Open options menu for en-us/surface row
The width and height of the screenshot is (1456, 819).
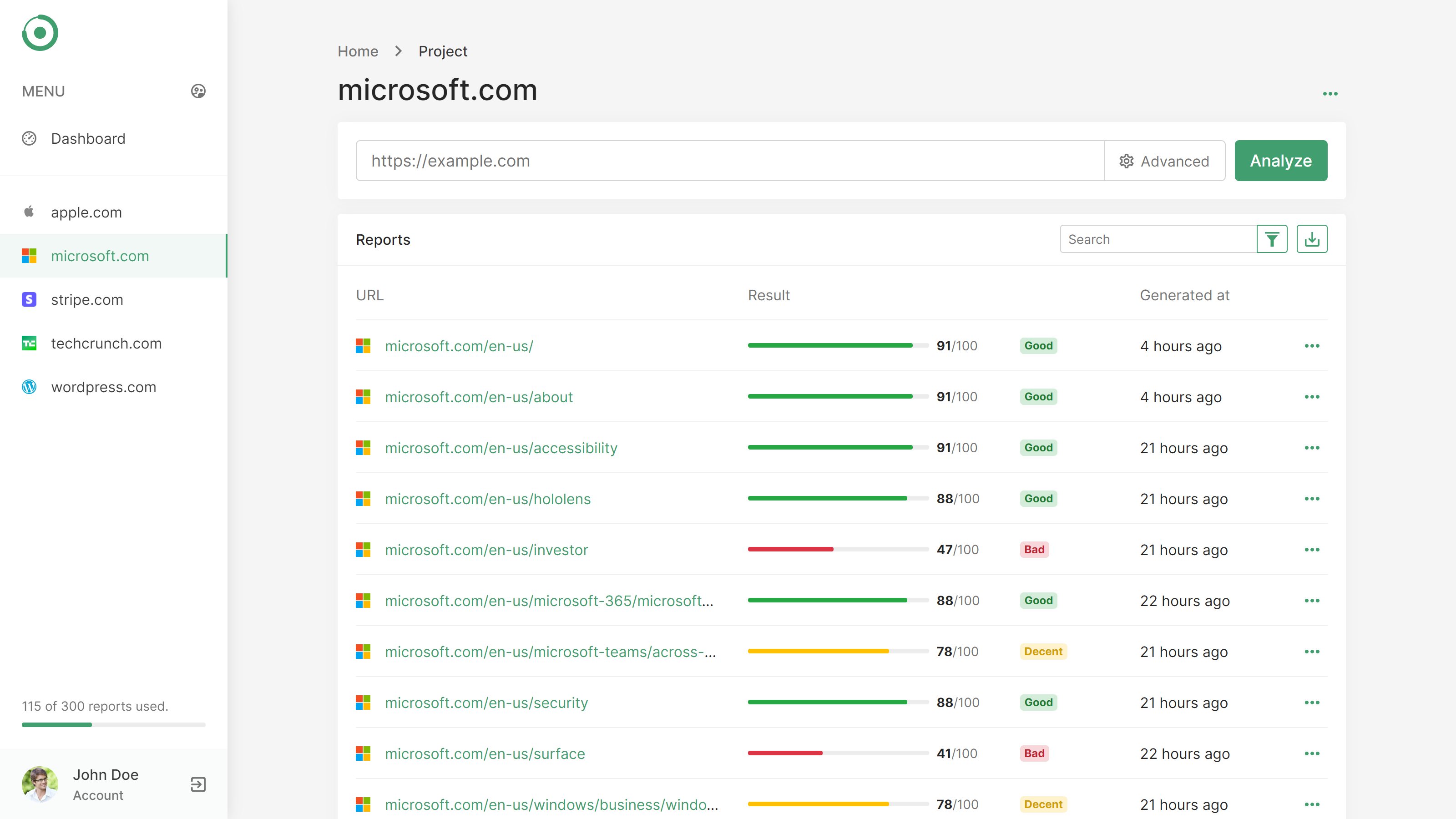click(x=1312, y=753)
